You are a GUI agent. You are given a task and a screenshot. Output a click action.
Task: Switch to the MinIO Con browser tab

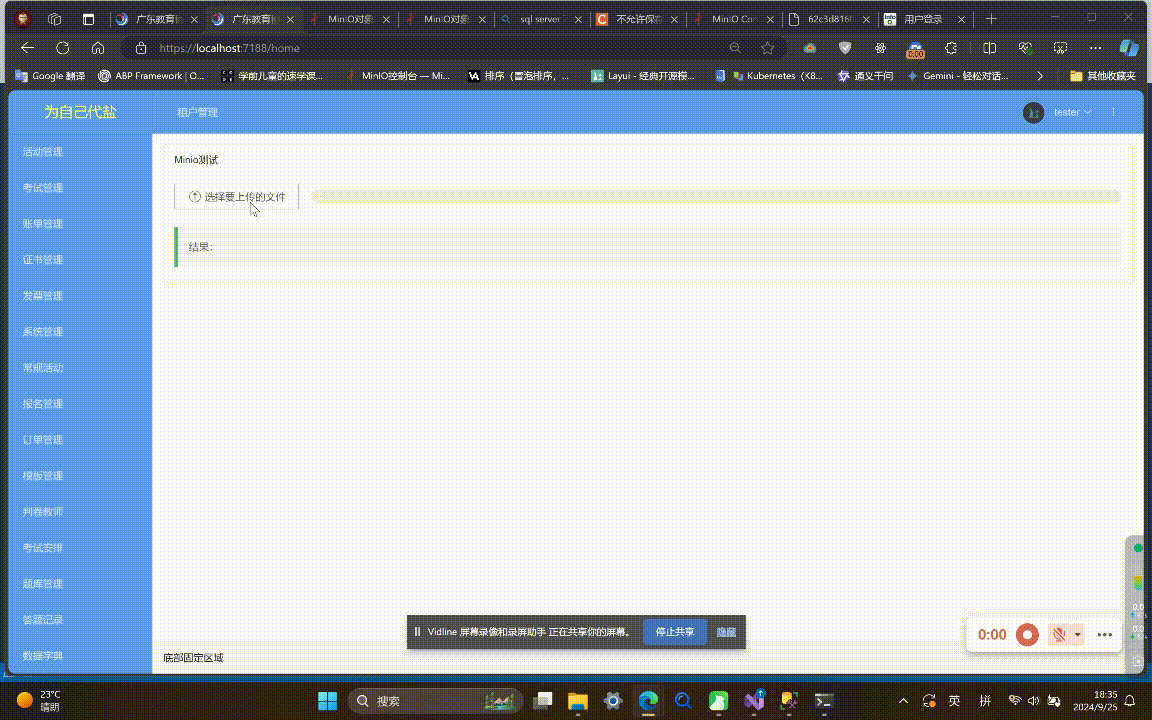(732, 19)
